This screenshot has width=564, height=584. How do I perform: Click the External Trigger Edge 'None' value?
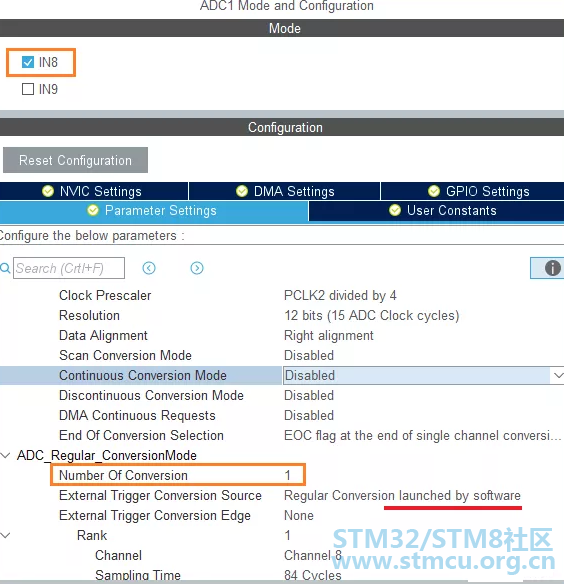point(299,515)
